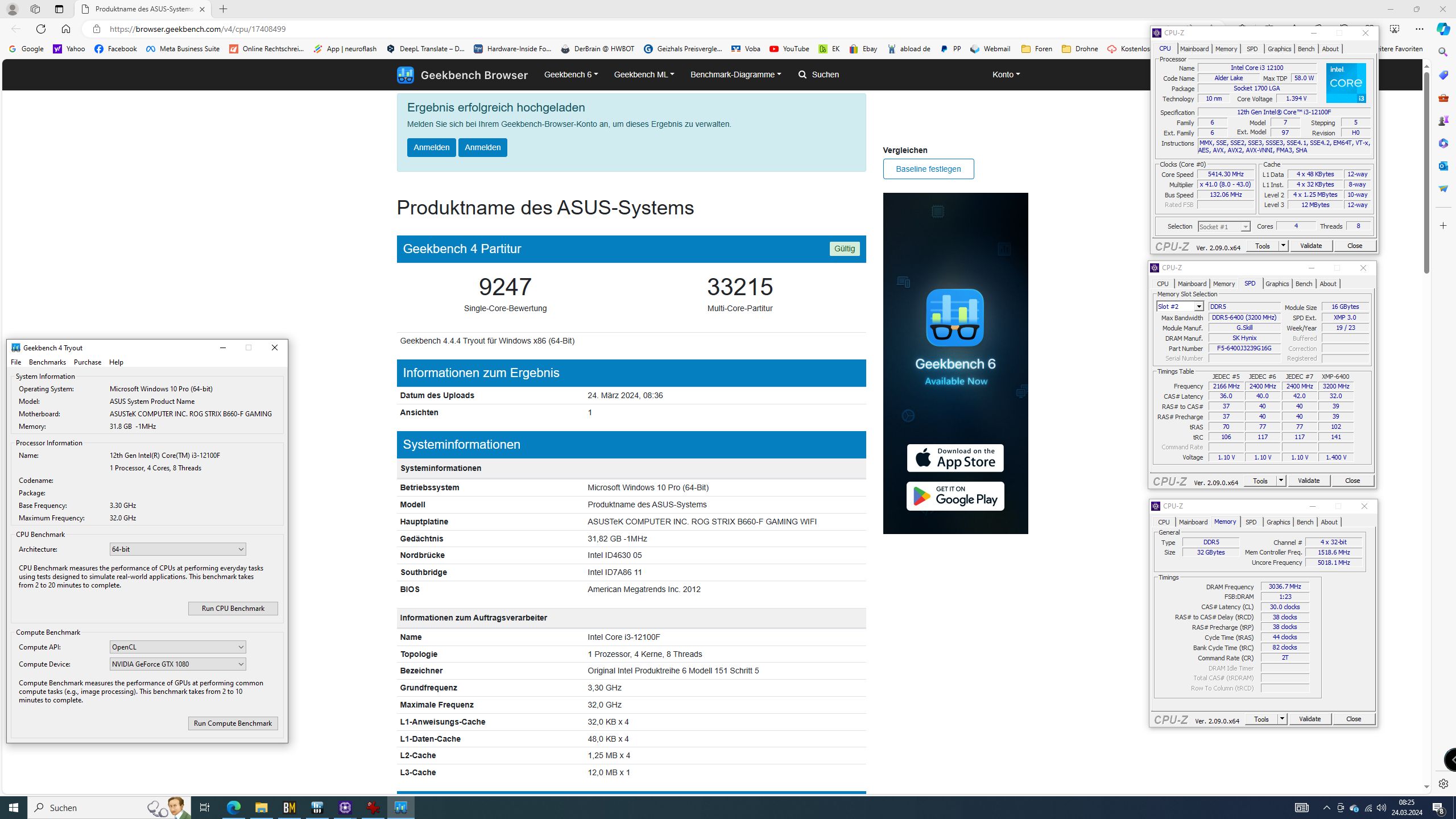The image size is (1456, 819).
Task: Open Microsoft Edge in the taskbar
Action: [233, 808]
